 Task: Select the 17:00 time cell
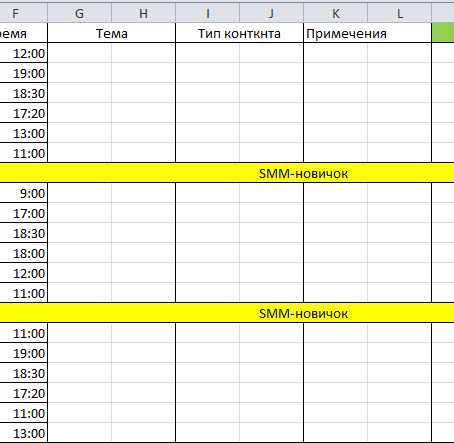(x=23, y=213)
